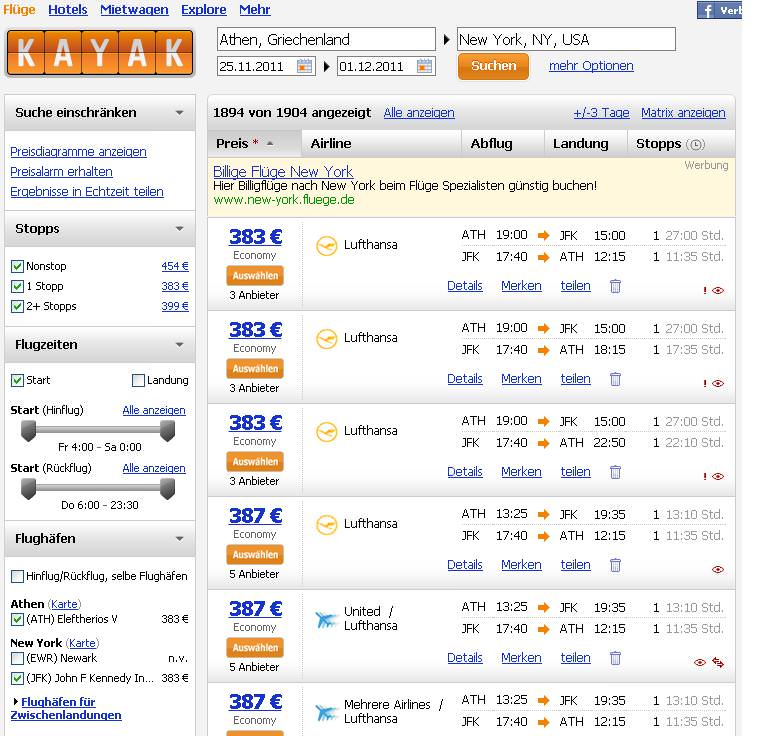The height and width of the screenshot is (736, 767).
Task: Select the Flüge tab
Action: (19, 9)
